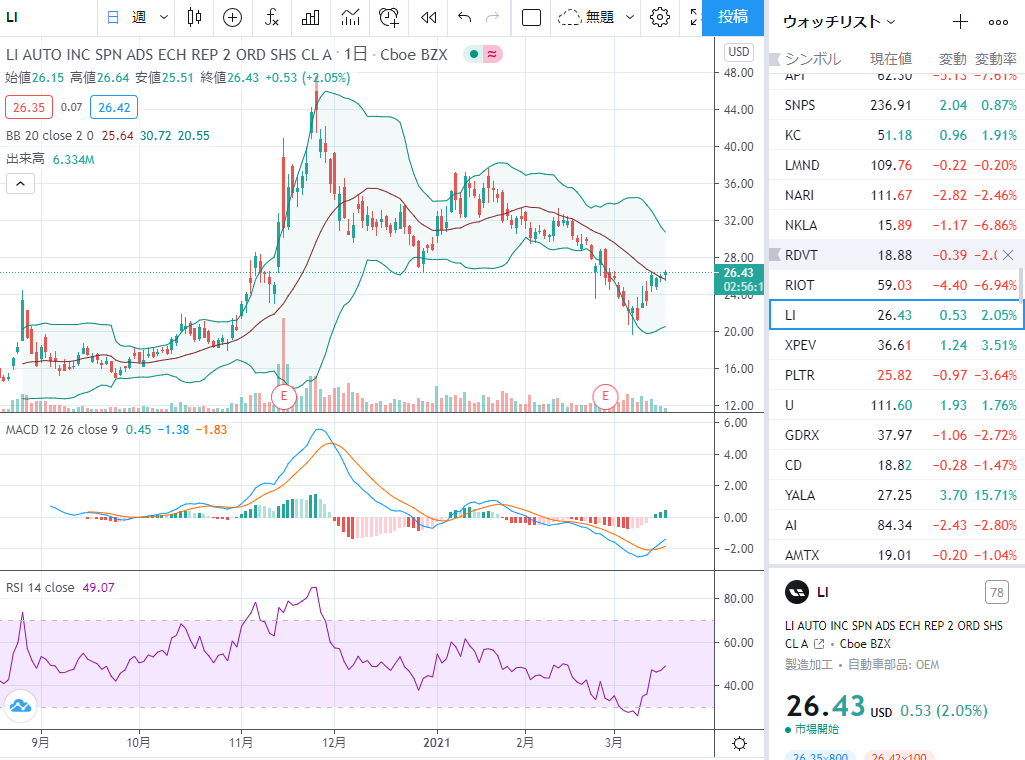Create an alert with alarm clock icon
This screenshot has height=760, width=1025.
[389, 18]
